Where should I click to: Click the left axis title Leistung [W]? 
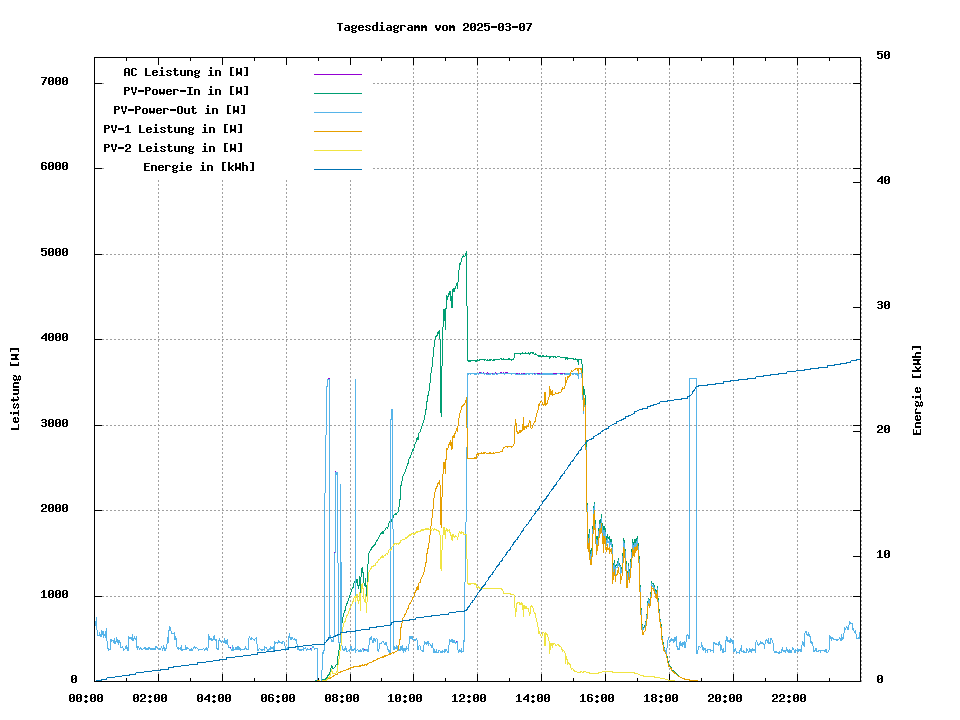[x=16, y=388]
